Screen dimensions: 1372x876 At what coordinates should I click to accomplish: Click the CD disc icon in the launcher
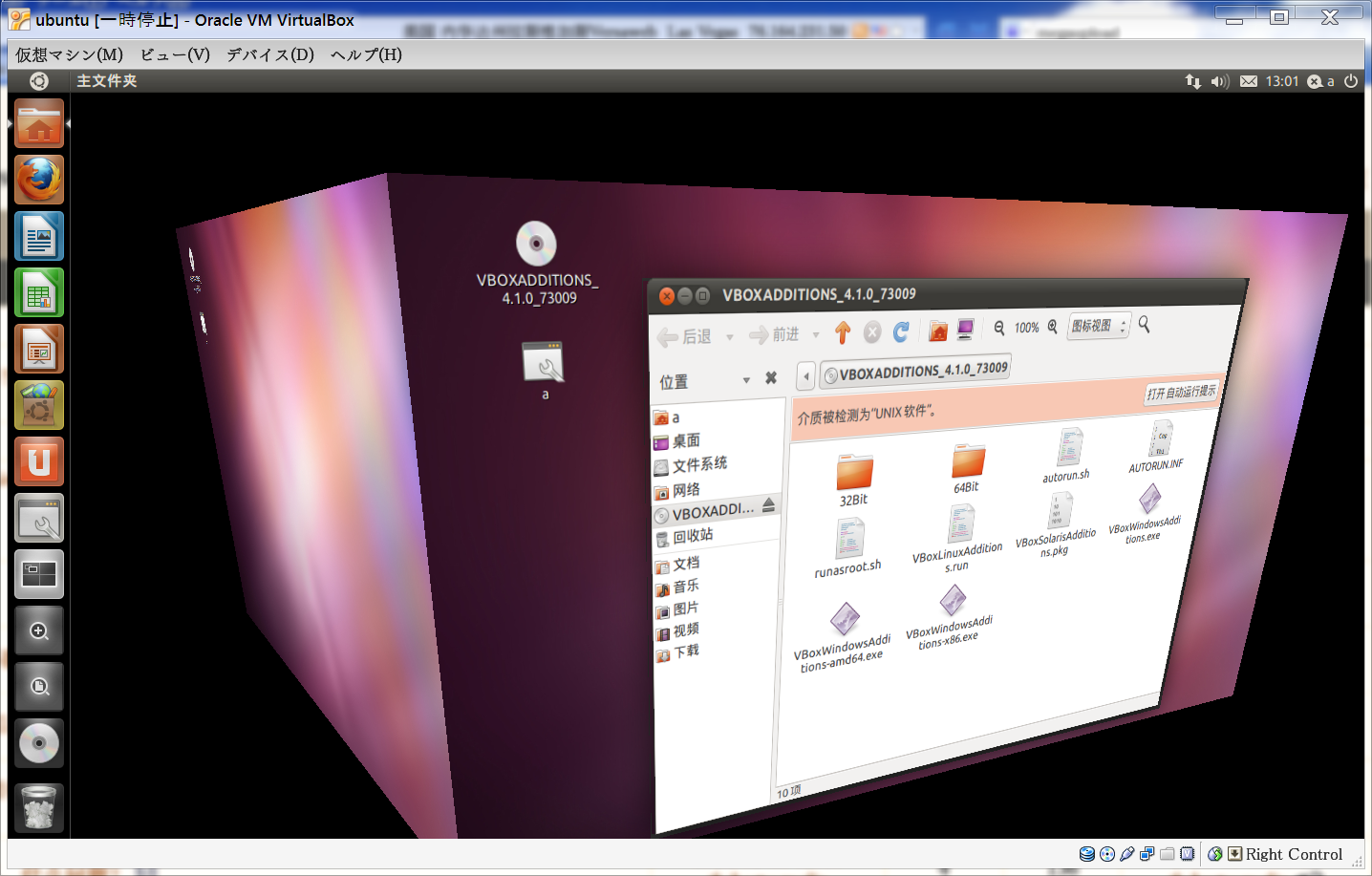[39, 743]
